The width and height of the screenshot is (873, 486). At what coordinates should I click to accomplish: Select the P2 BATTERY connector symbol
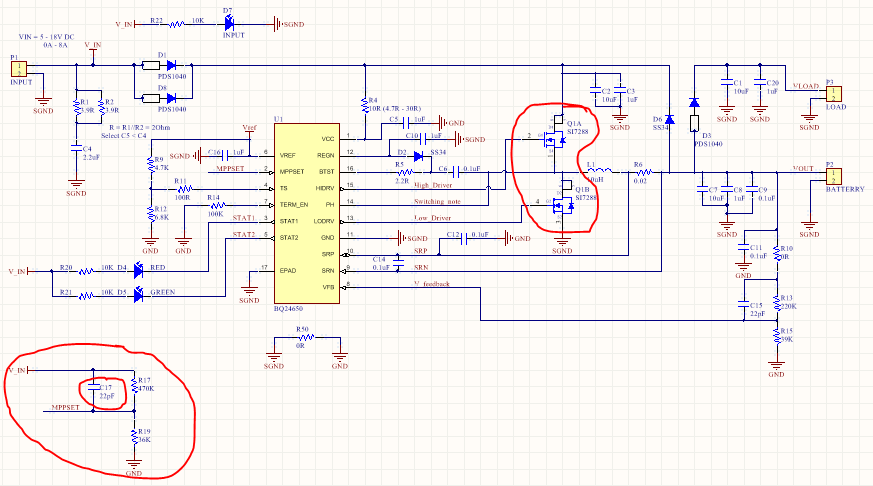833,176
